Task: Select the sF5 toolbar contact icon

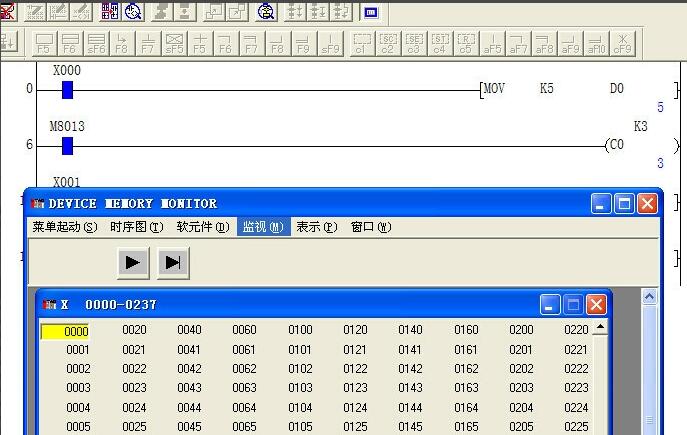Action: pos(174,42)
